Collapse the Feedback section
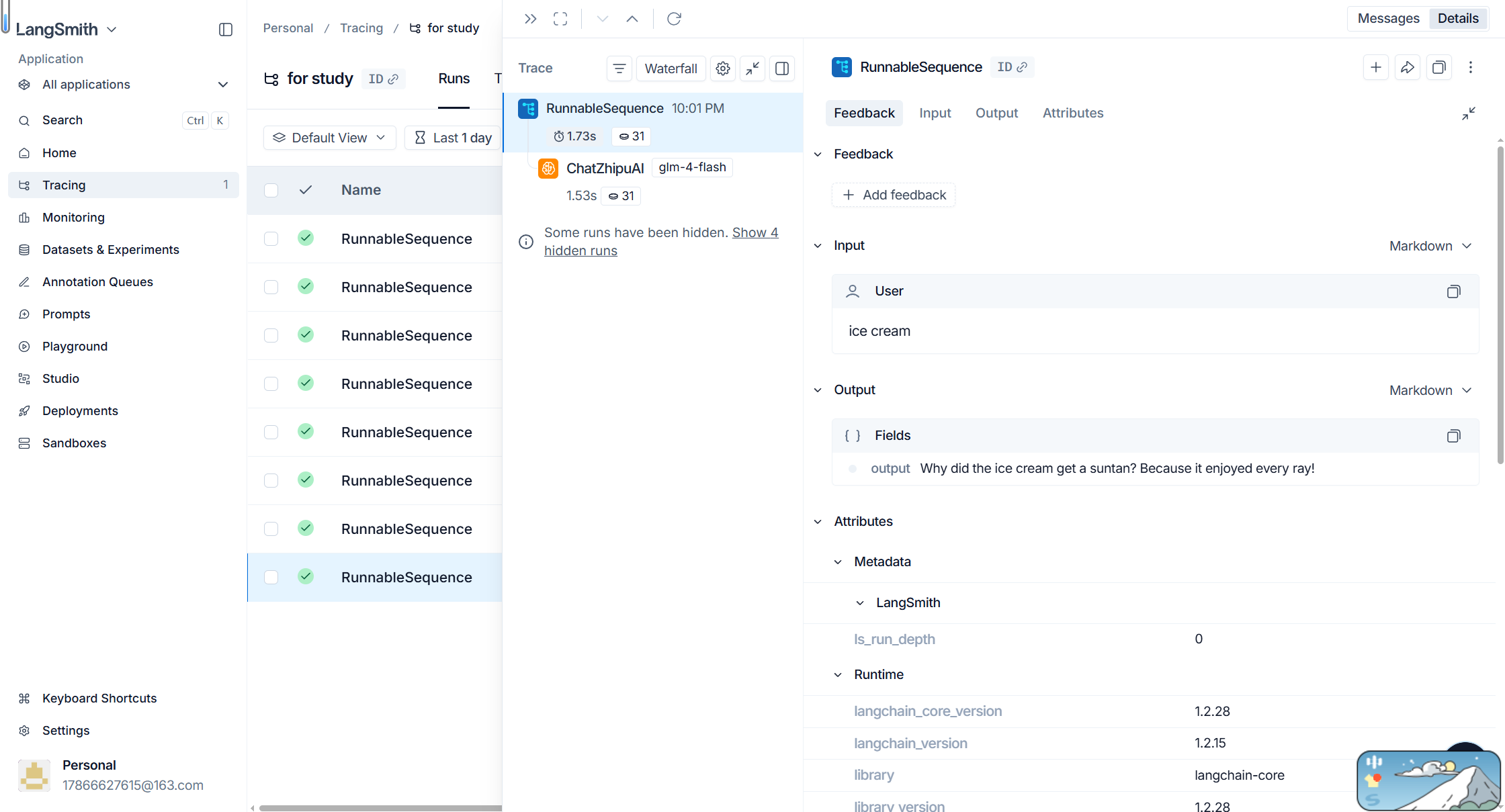The height and width of the screenshot is (812, 1505). pyautogui.click(x=818, y=154)
